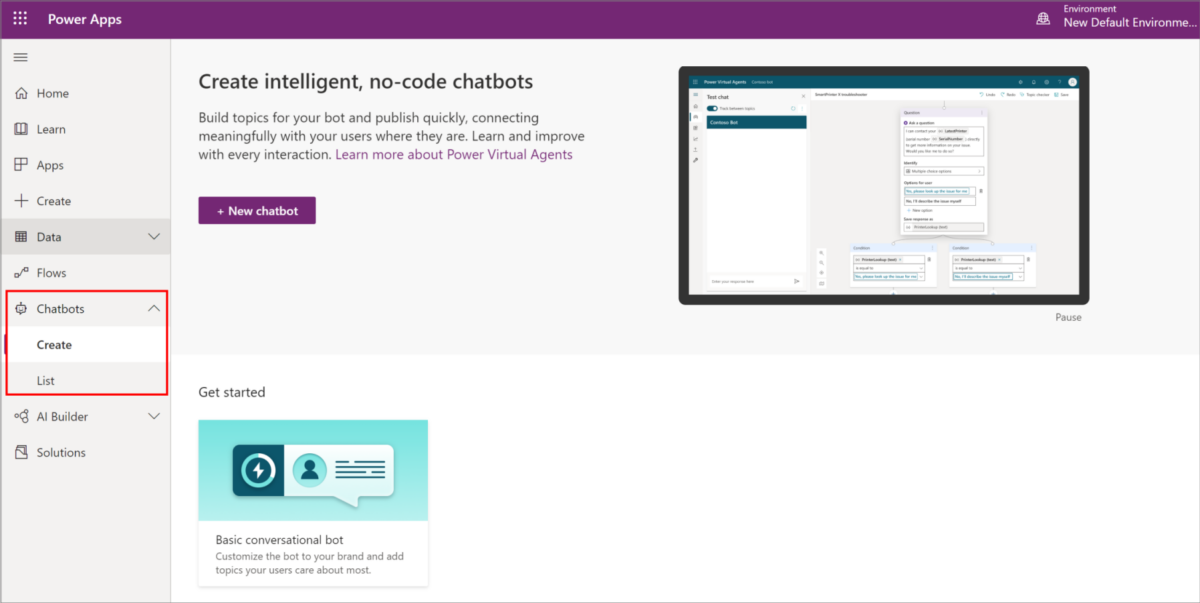Expand the Data section dropdown
The width and height of the screenshot is (1200, 603).
coord(154,236)
